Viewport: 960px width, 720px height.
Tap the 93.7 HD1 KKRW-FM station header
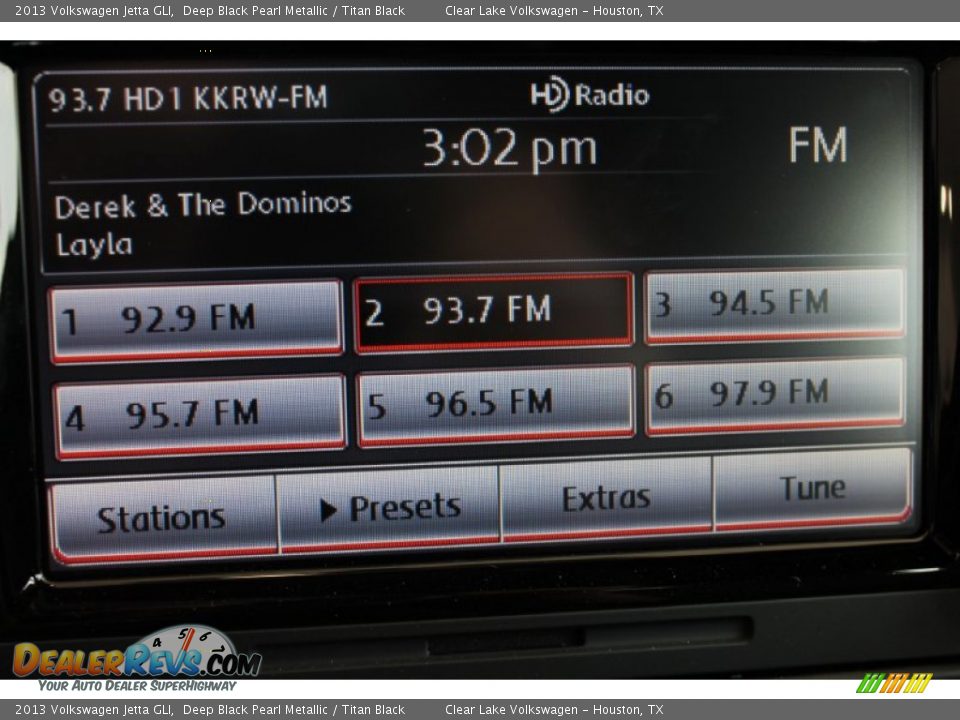[x=188, y=98]
